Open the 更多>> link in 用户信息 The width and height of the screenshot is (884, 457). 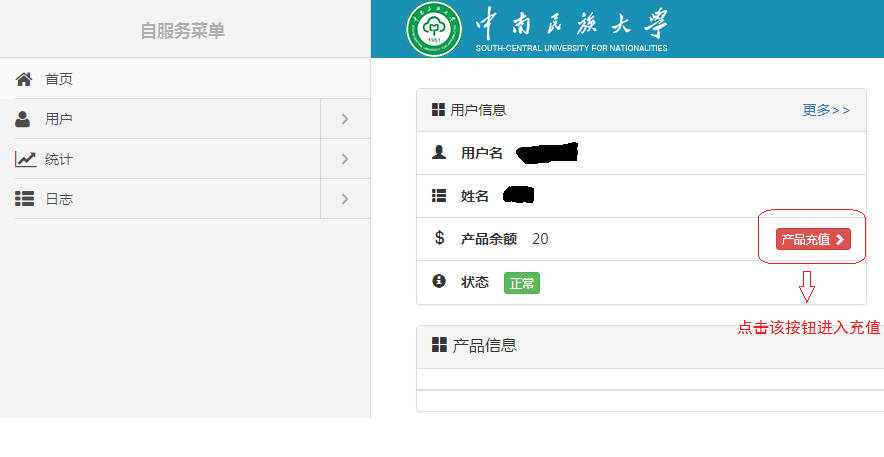coord(826,110)
